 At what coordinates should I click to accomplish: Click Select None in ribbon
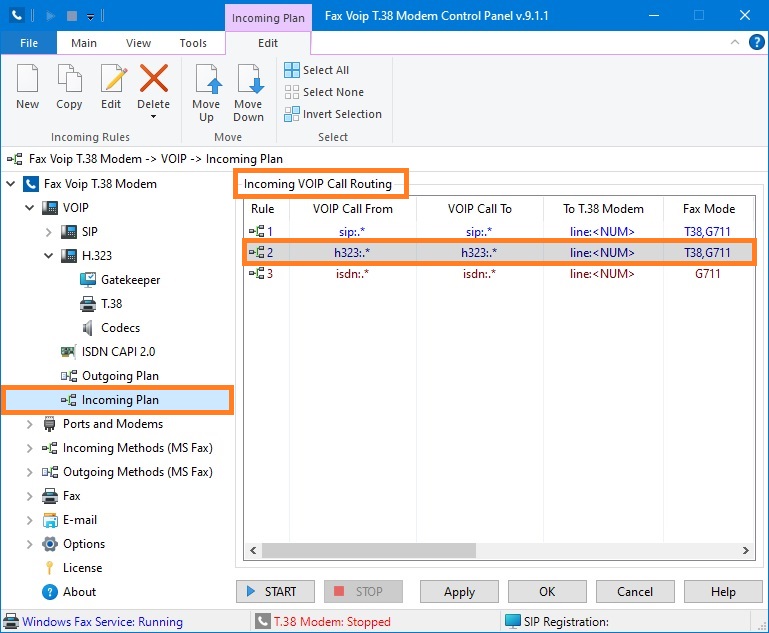click(x=324, y=92)
